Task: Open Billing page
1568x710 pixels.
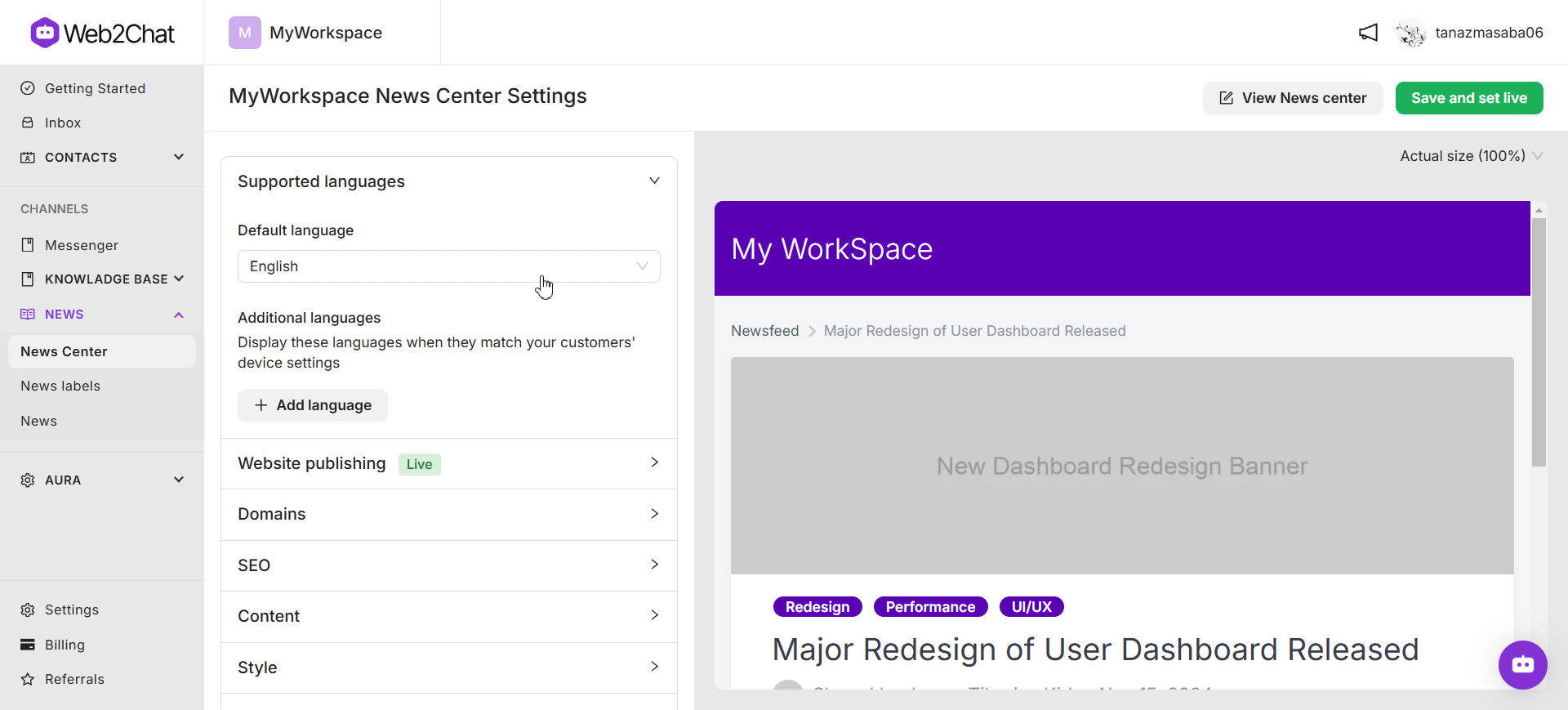Action: coord(65,645)
